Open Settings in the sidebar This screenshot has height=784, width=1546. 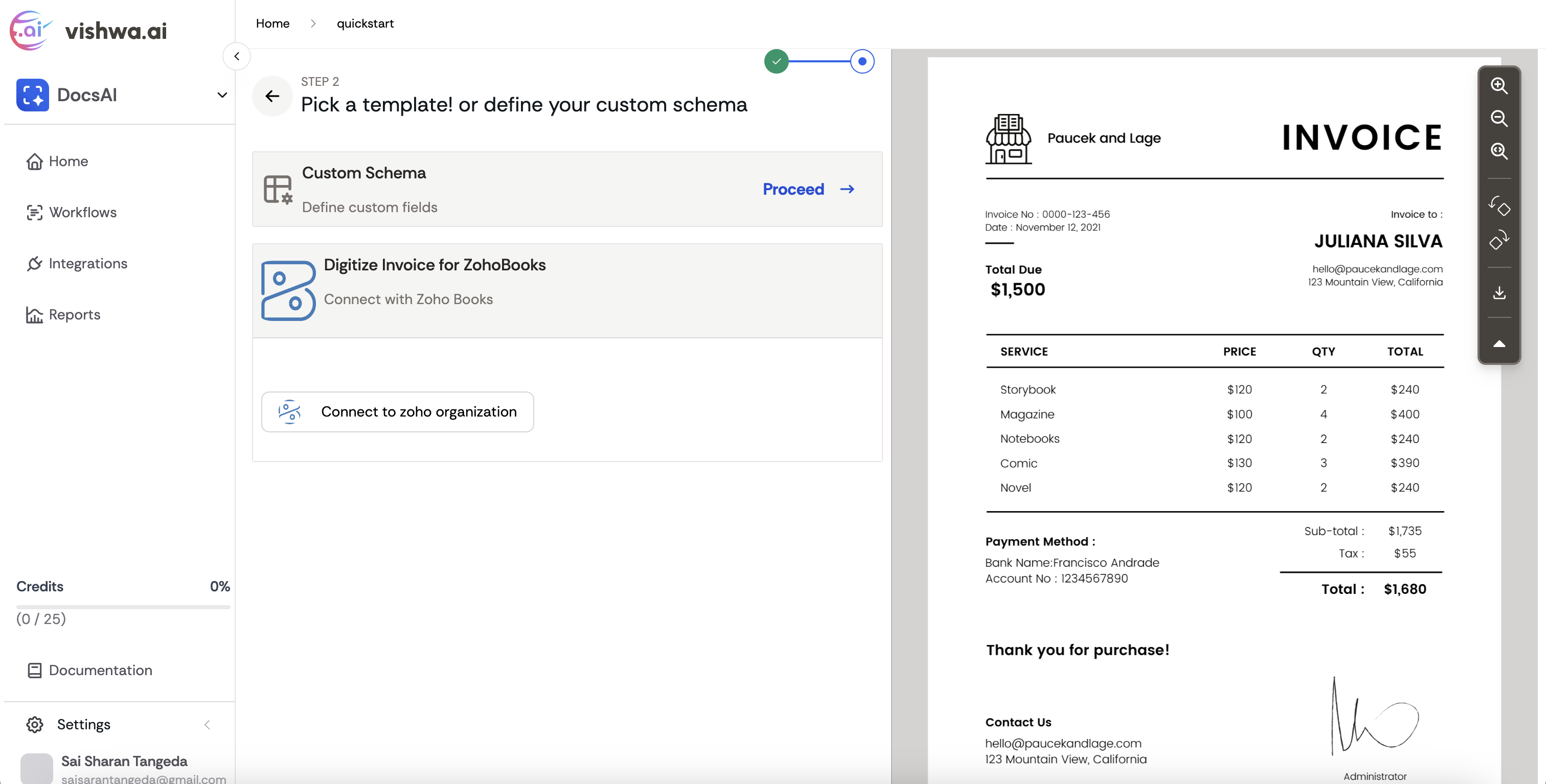coord(83,725)
